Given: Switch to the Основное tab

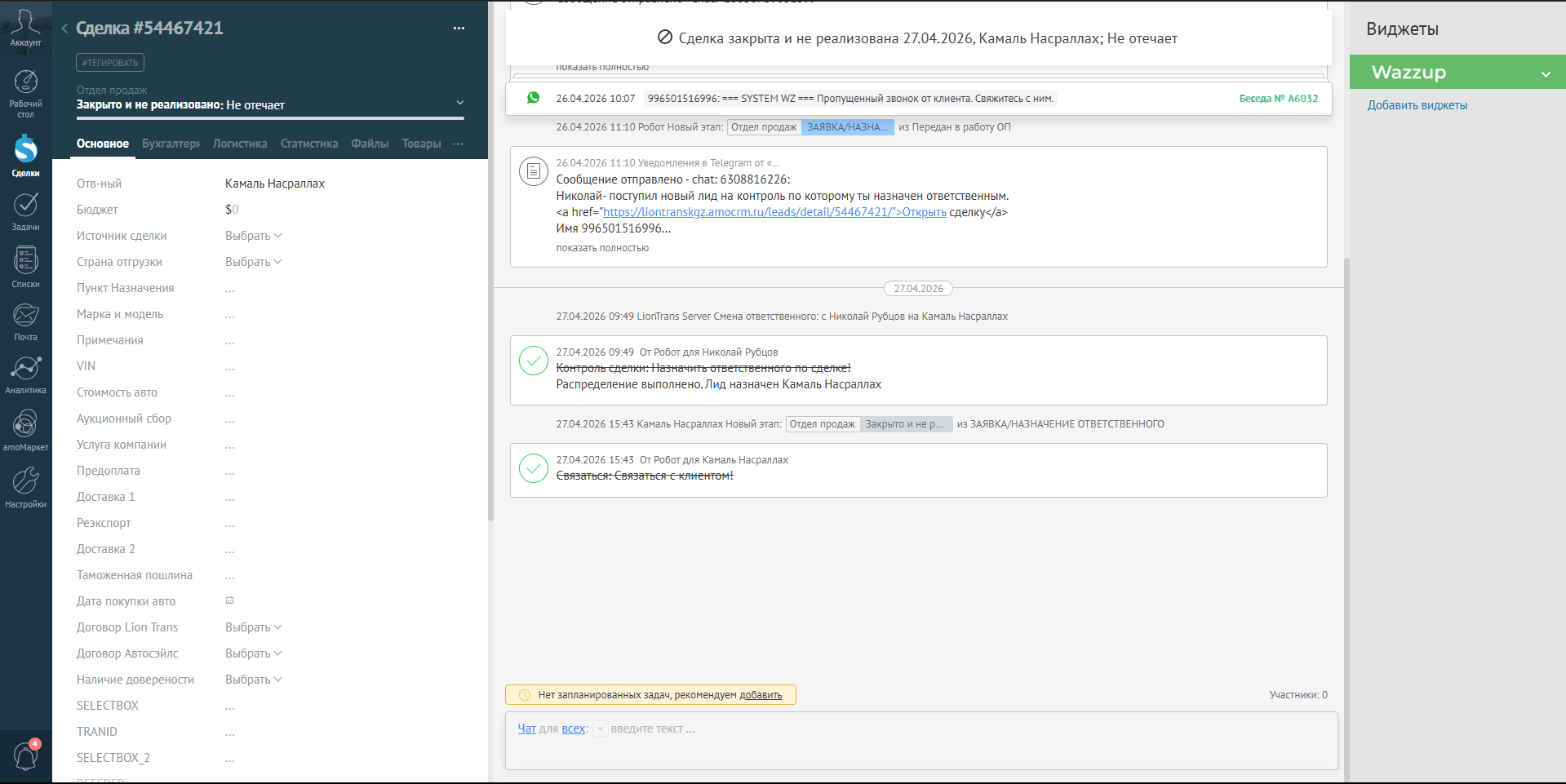Looking at the screenshot, I should [x=103, y=144].
